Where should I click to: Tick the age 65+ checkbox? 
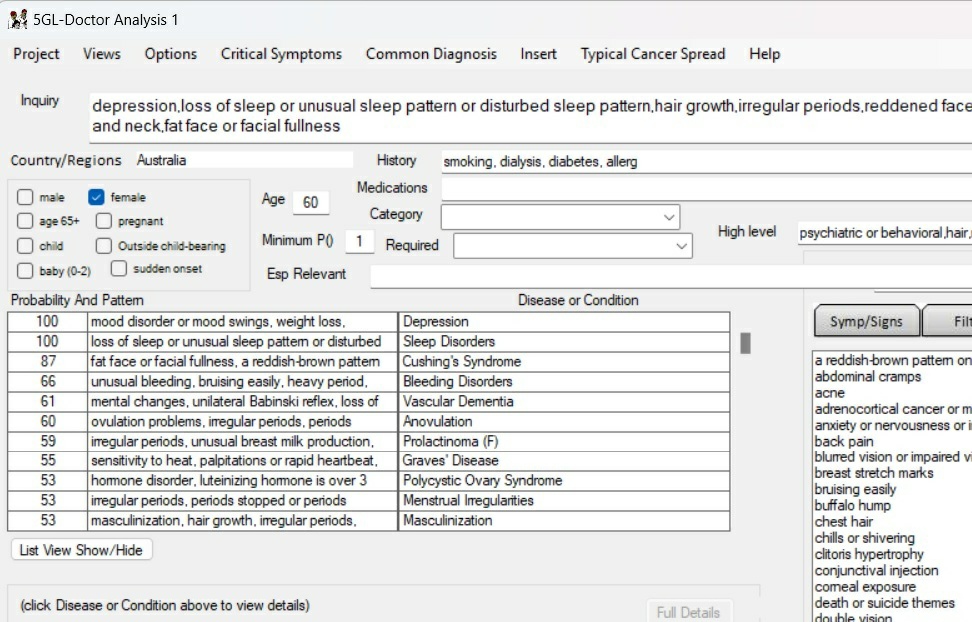[x=25, y=222]
